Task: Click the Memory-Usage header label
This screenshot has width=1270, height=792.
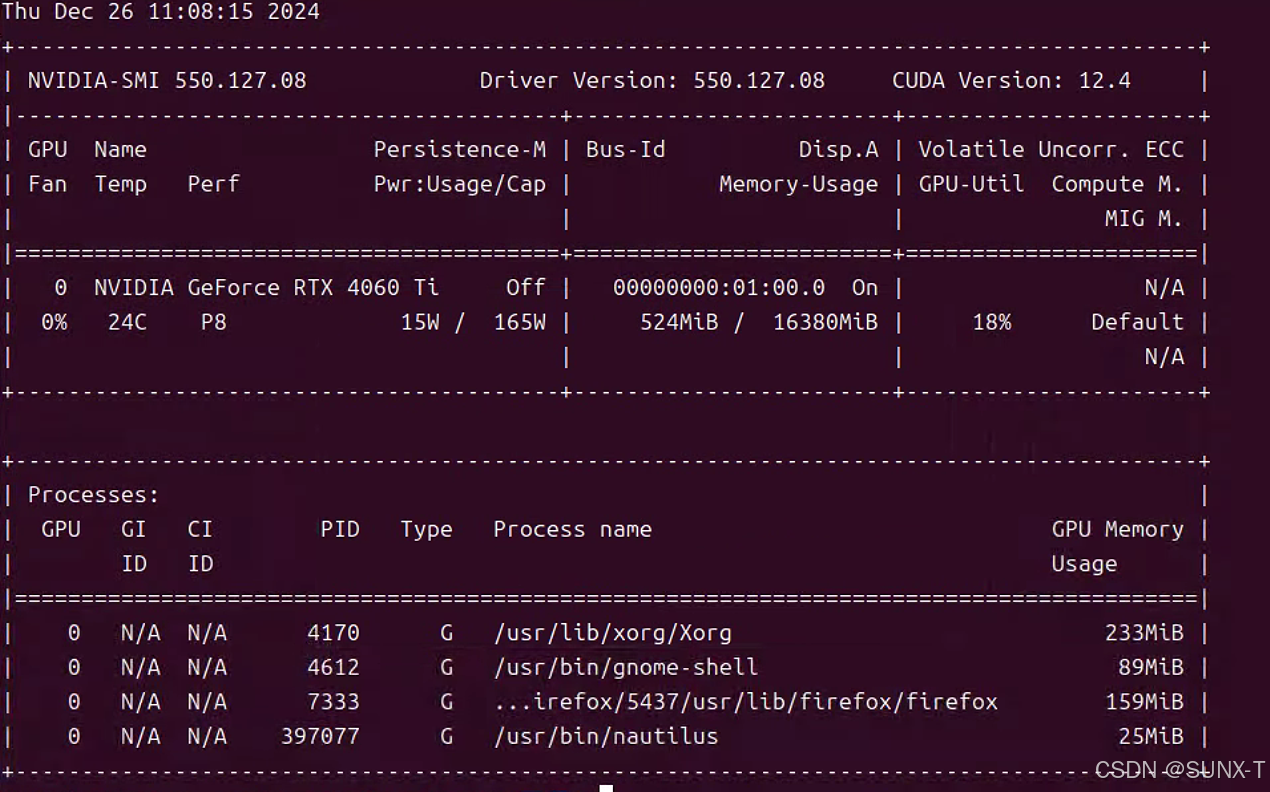Action: 798,184
